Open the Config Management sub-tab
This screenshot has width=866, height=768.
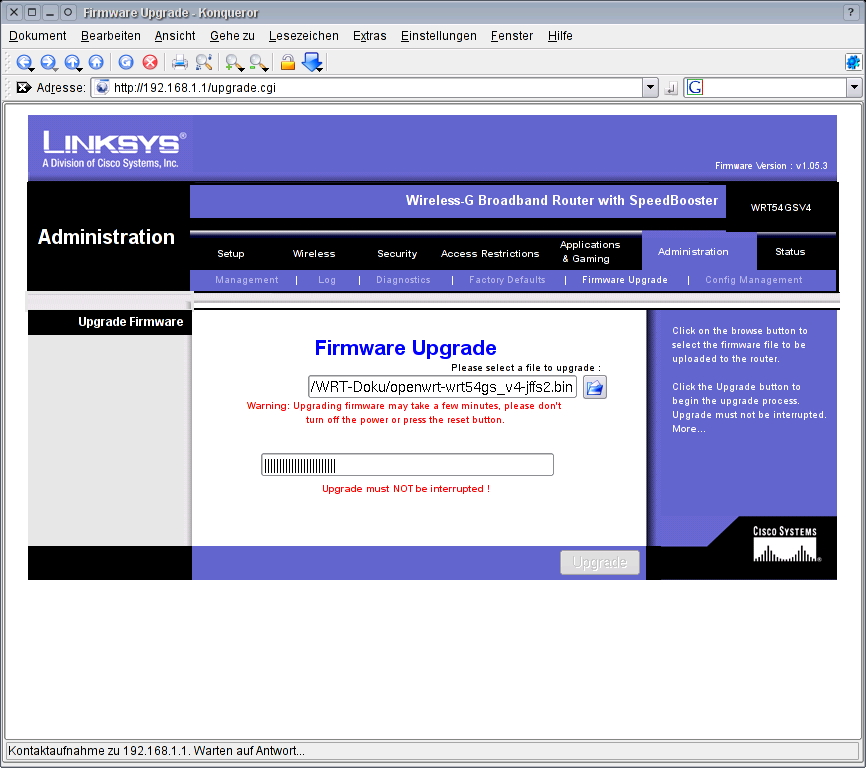tap(753, 280)
